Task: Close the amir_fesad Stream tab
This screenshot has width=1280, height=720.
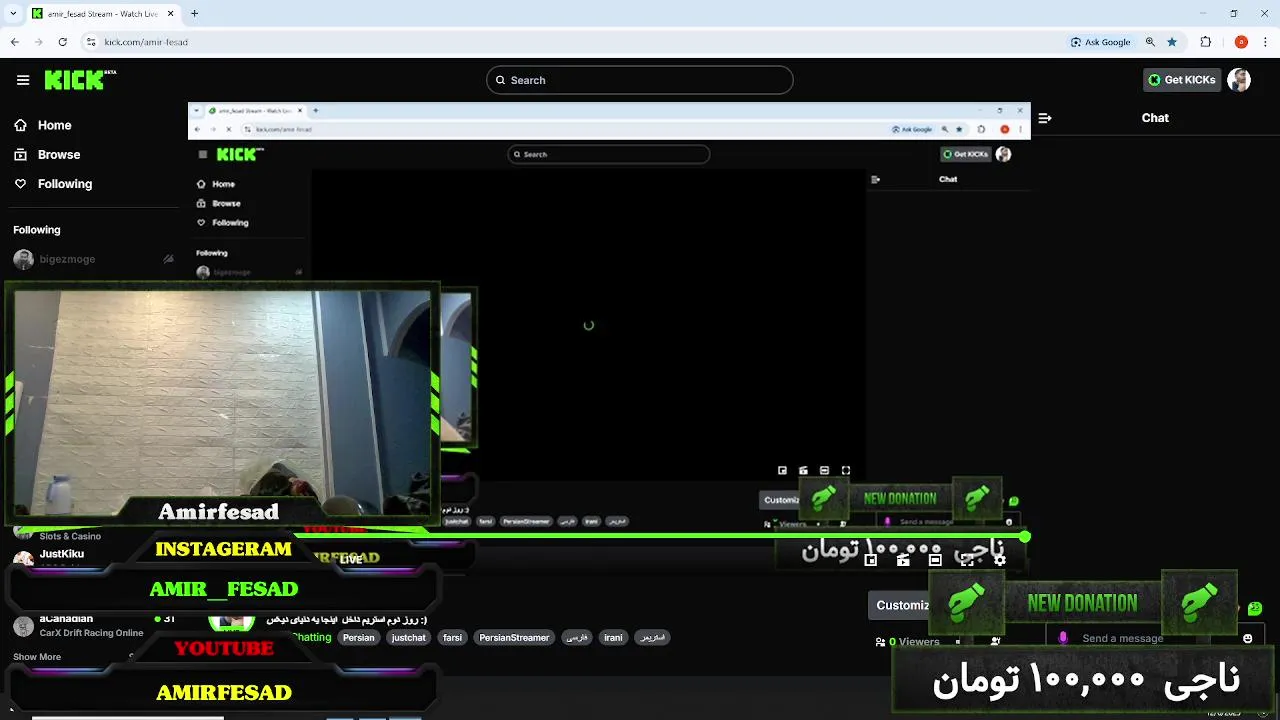Action: pos(170,14)
